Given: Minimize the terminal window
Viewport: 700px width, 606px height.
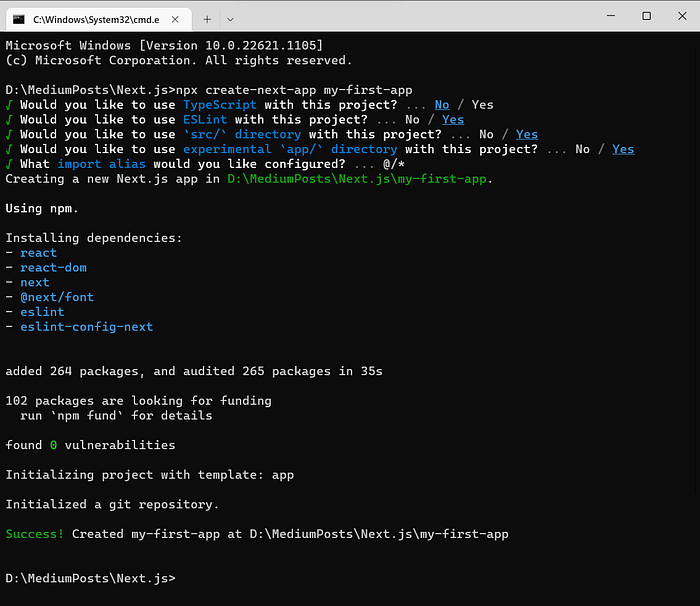Looking at the screenshot, I should click(611, 16).
